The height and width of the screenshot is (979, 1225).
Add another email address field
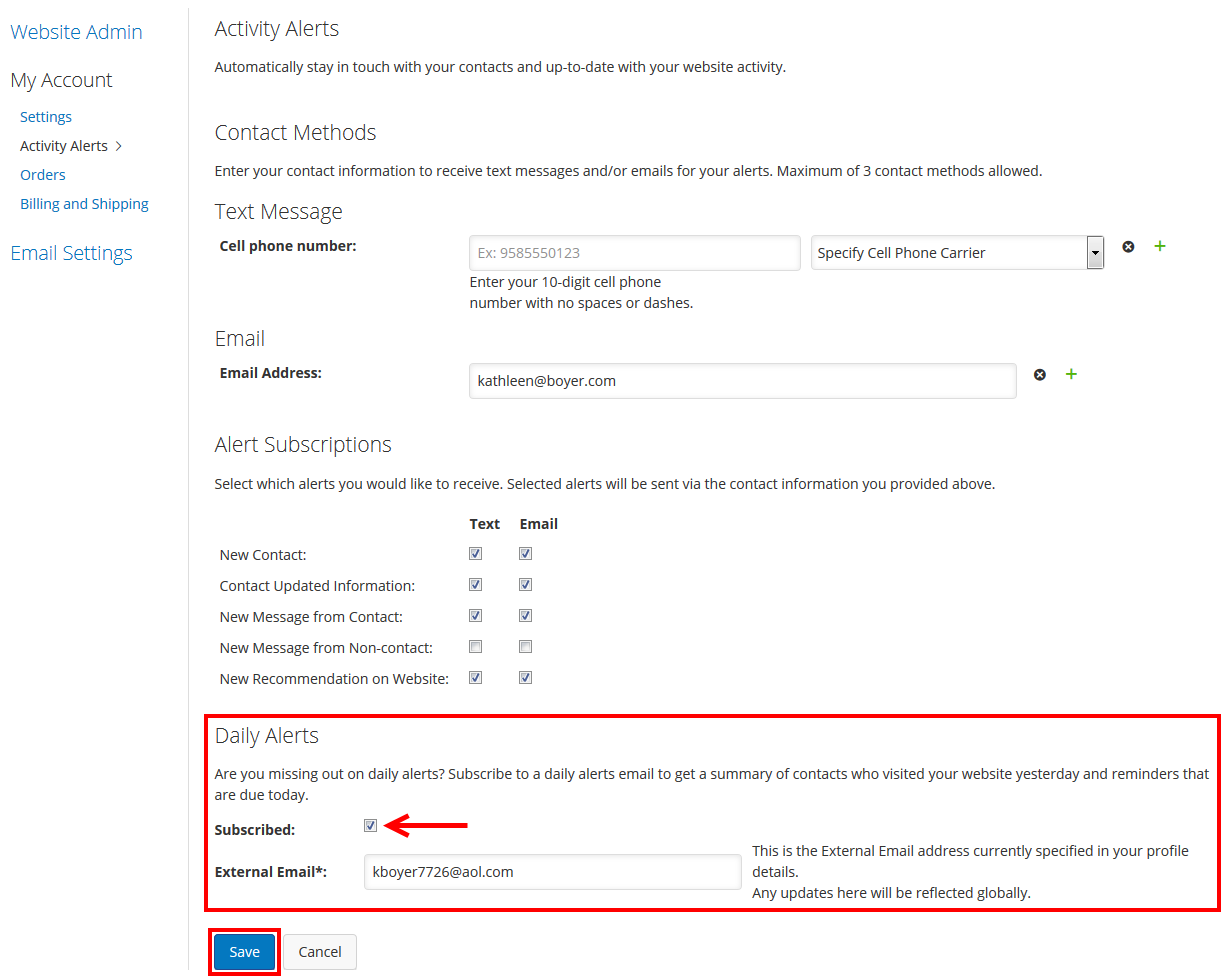(x=1071, y=374)
